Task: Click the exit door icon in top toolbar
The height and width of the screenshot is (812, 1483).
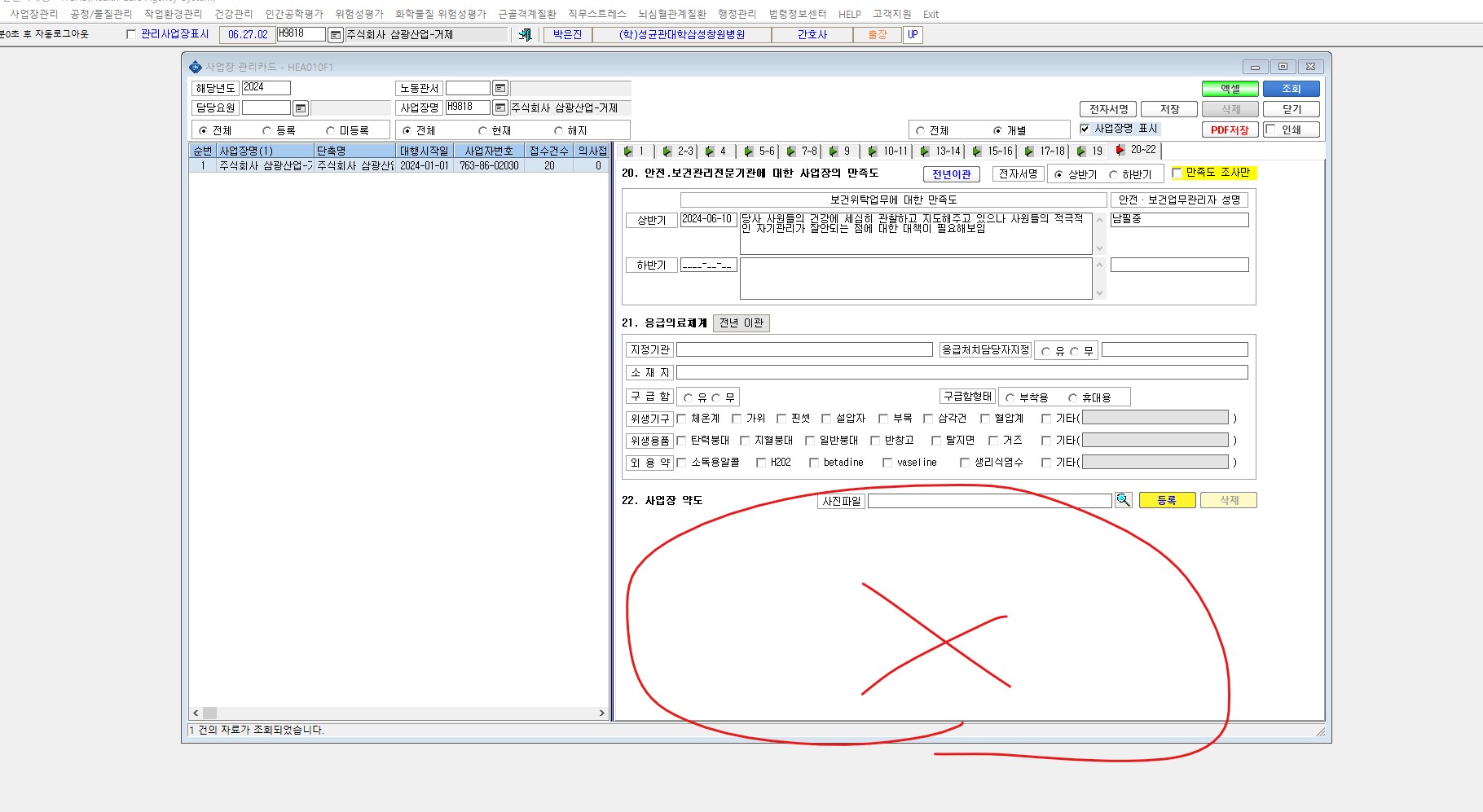Action: point(525,34)
